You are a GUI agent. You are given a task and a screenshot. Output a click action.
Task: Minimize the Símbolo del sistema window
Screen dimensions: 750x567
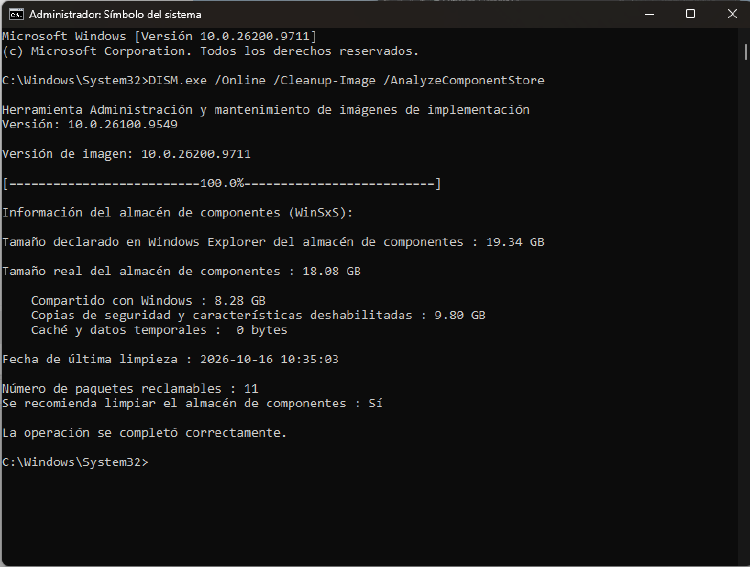pyautogui.click(x=649, y=14)
